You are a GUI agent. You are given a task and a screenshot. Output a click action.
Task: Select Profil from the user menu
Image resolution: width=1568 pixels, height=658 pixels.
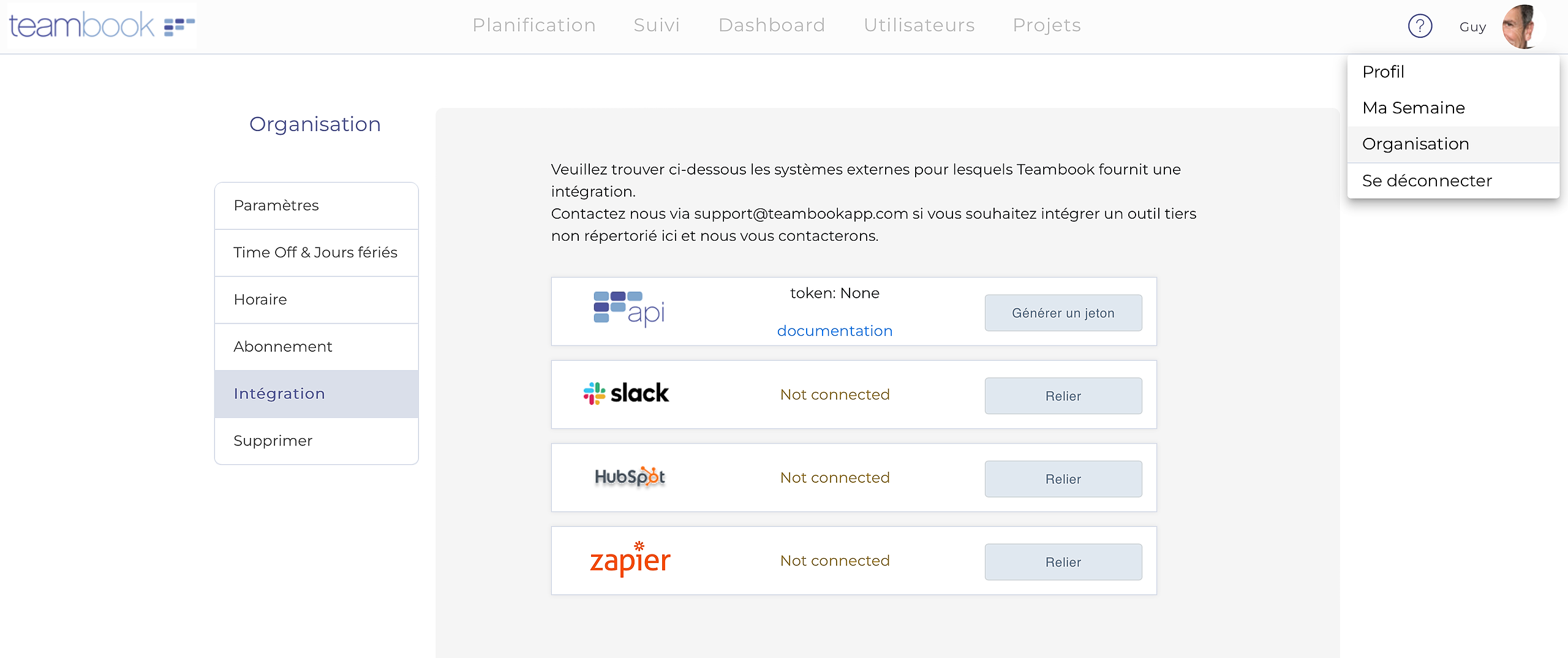click(1383, 72)
